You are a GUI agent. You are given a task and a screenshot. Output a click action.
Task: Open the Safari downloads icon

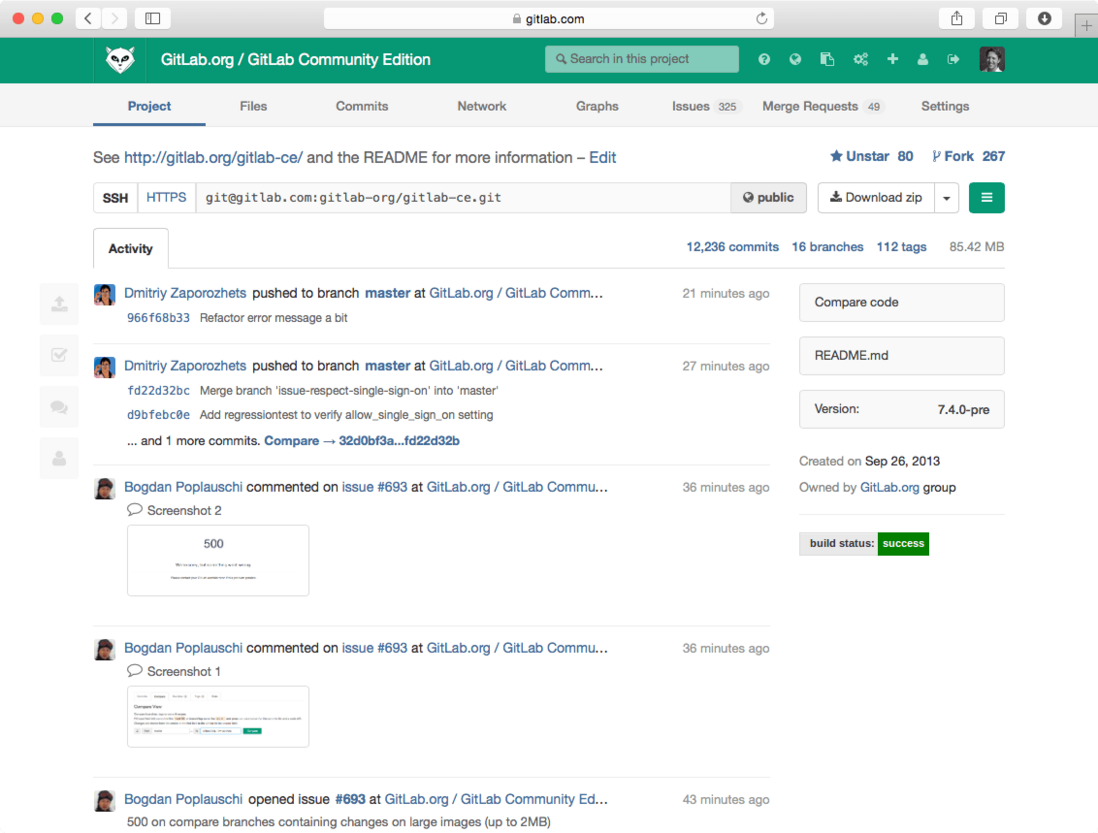[1044, 18]
